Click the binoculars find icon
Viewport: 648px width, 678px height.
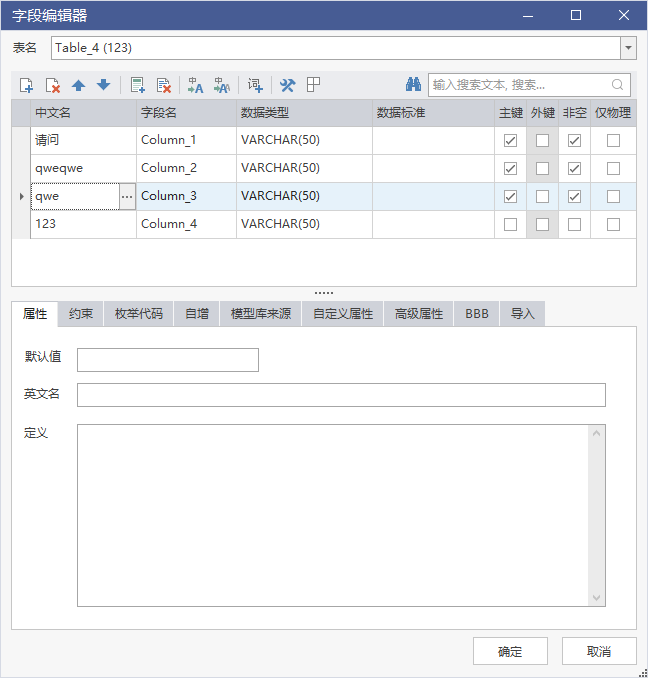pyautogui.click(x=413, y=84)
